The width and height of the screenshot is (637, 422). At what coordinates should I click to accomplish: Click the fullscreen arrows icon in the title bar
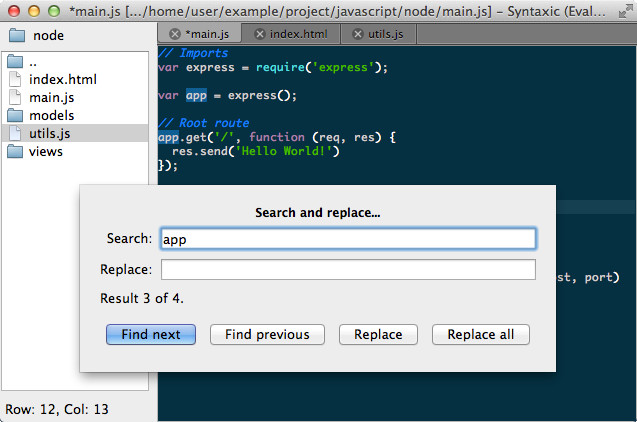coord(625,11)
